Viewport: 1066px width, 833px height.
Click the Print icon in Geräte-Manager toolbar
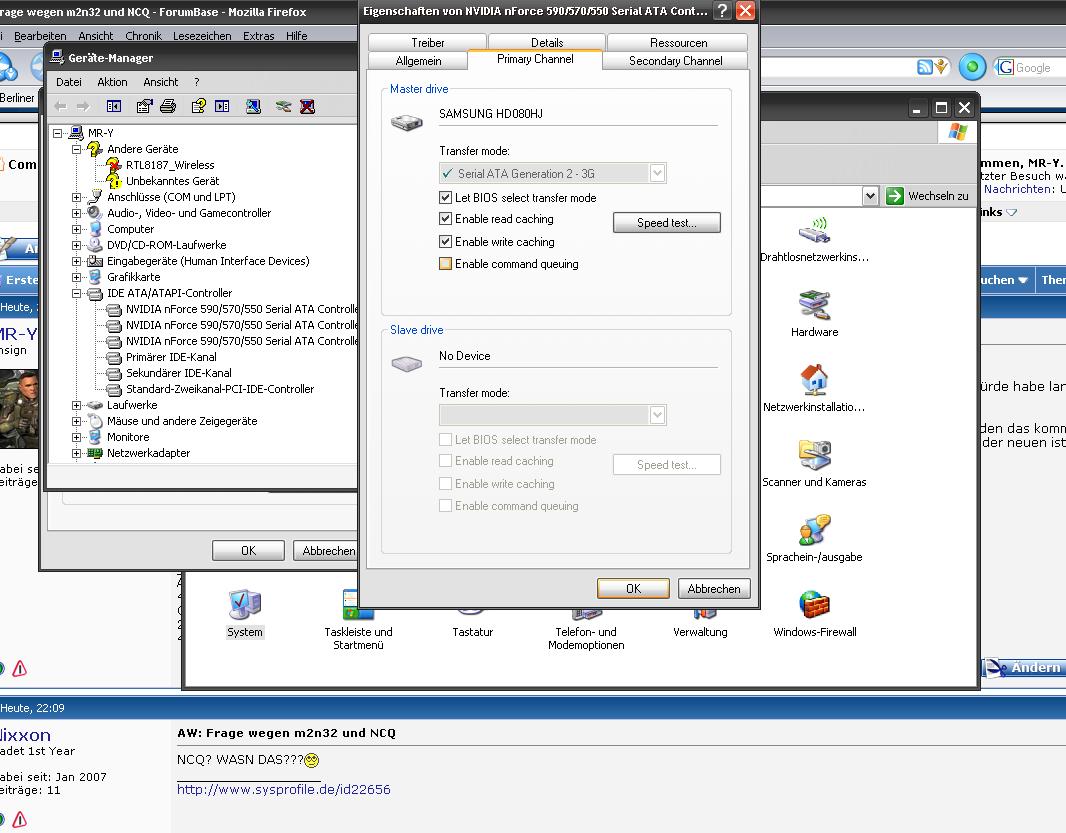168,106
